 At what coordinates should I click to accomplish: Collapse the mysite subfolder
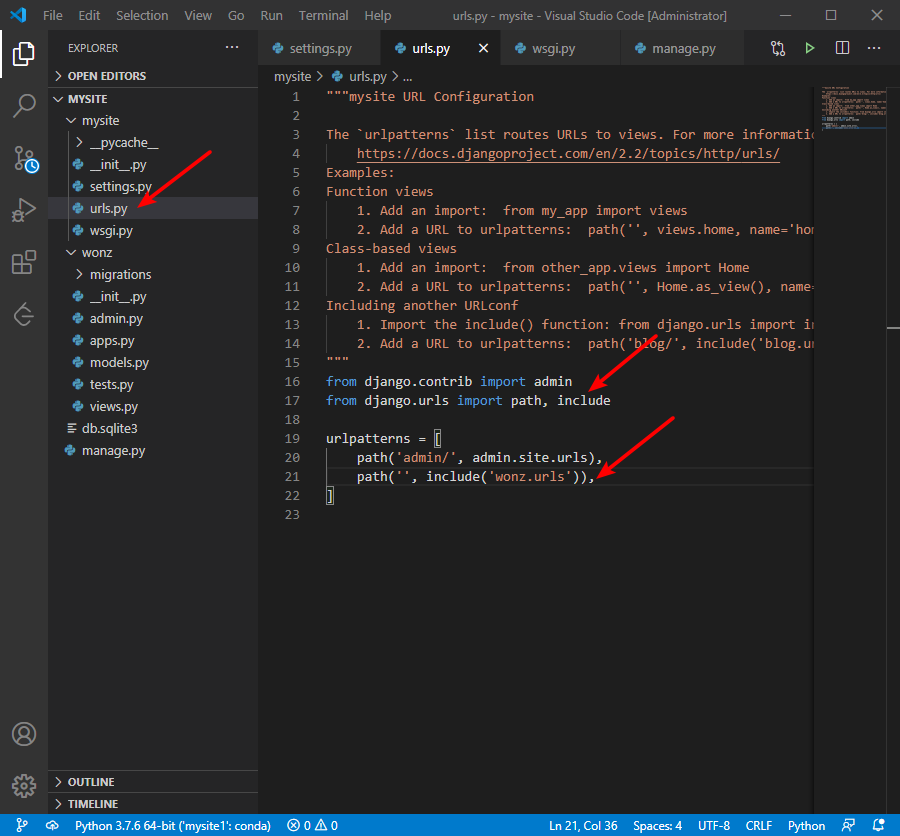pyautogui.click(x=153, y=121)
